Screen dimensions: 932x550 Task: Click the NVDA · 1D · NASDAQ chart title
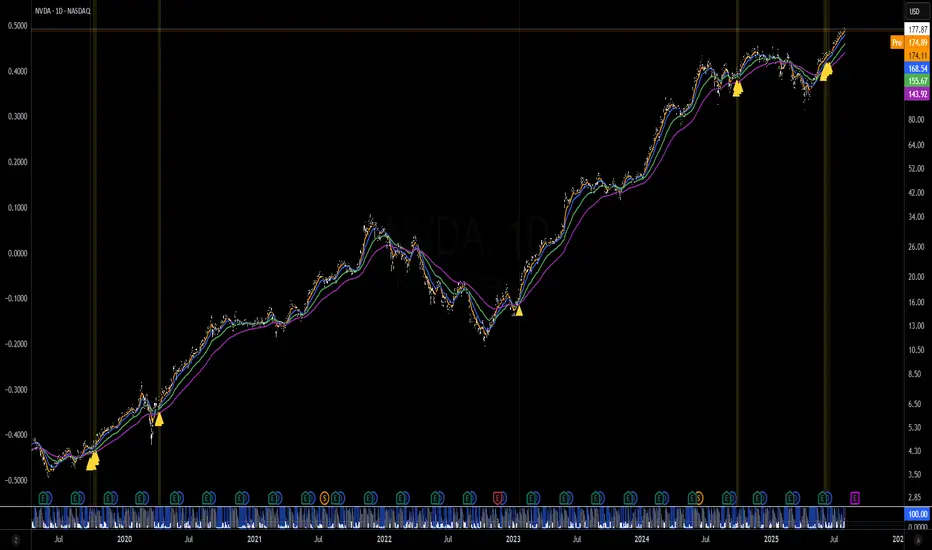tap(62, 11)
